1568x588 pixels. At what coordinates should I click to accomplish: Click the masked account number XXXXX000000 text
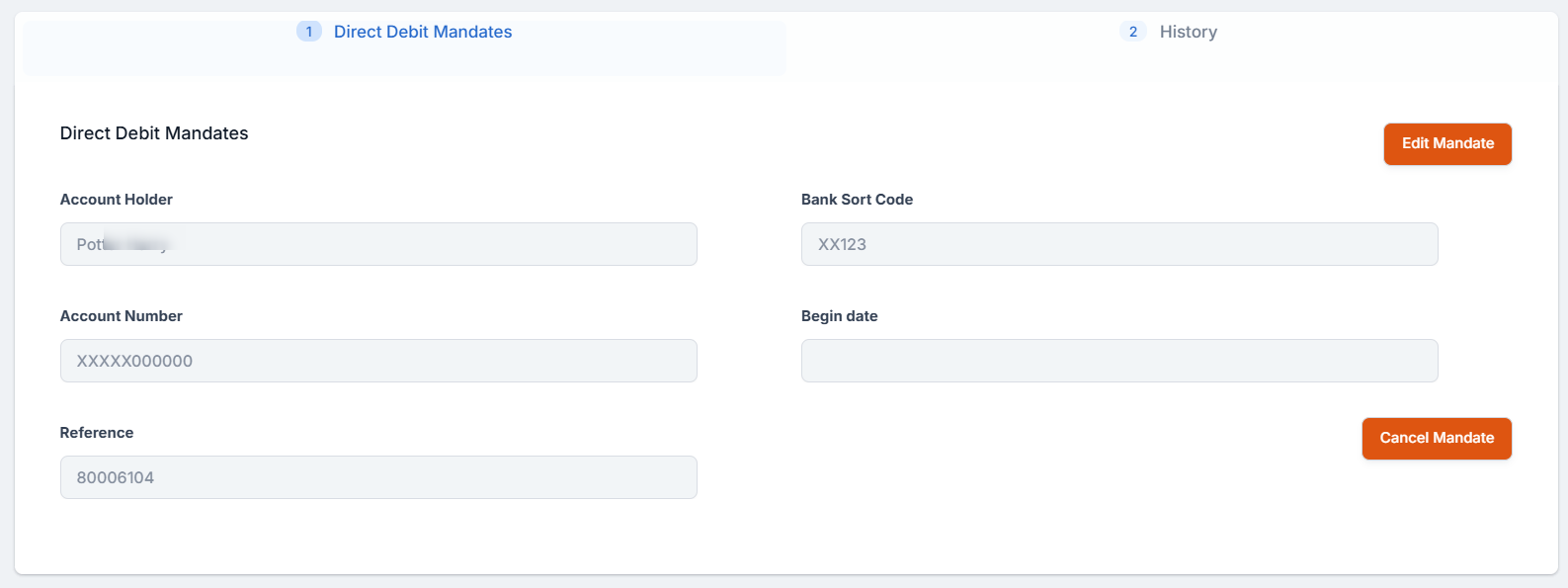click(x=134, y=361)
